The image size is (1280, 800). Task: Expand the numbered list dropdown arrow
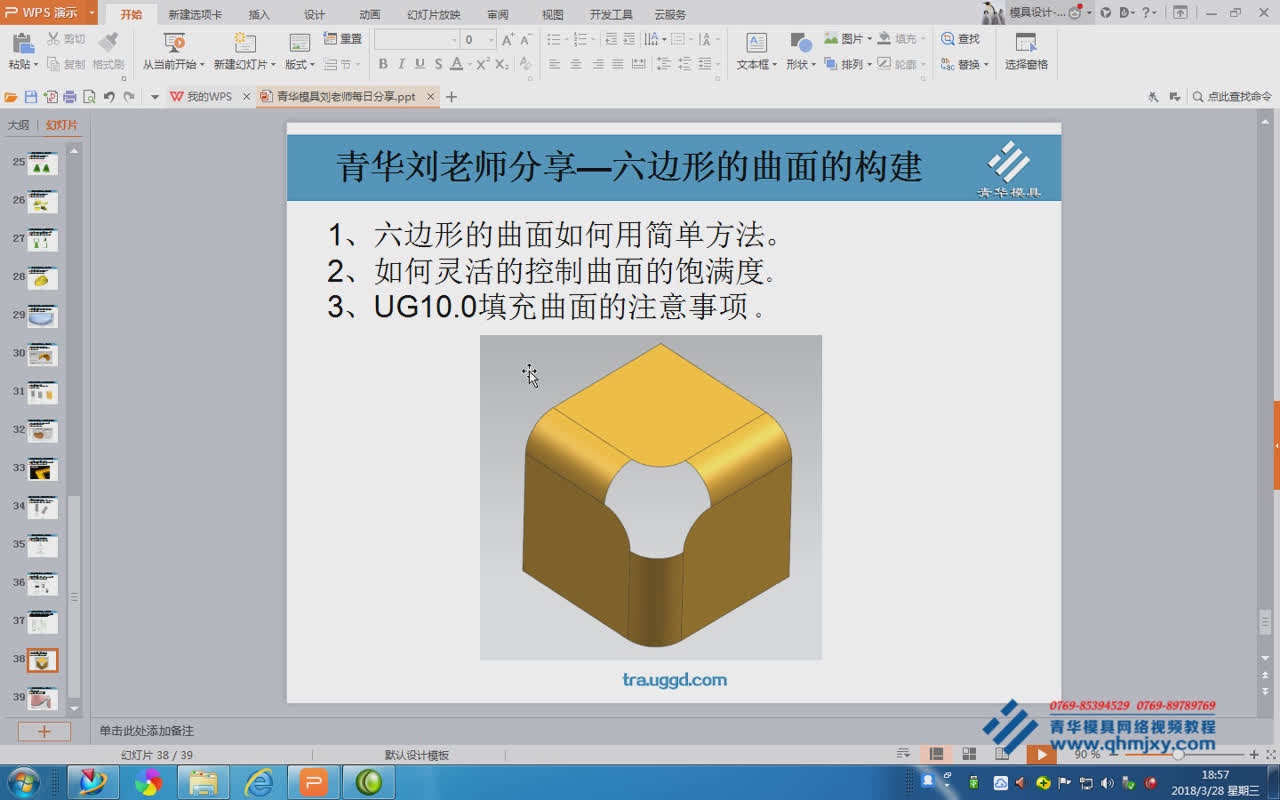pyautogui.click(x=594, y=40)
